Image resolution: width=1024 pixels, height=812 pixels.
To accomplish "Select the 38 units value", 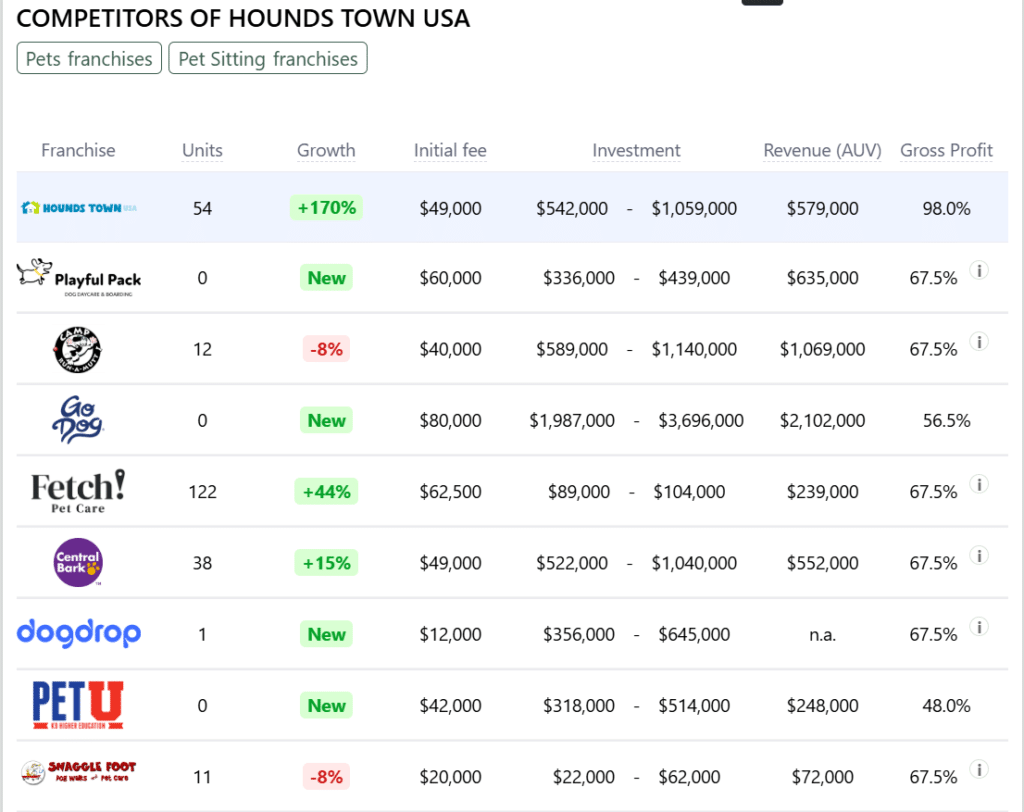I will click(x=202, y=562).
